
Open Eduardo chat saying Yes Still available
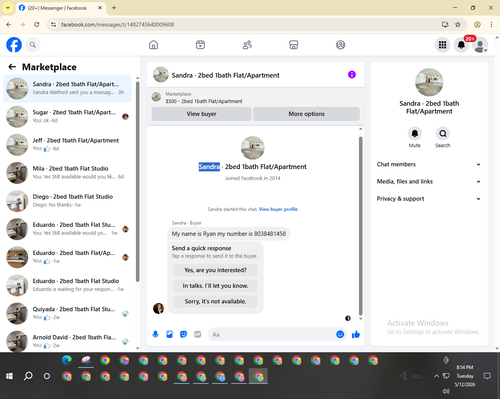click(67, 229)
